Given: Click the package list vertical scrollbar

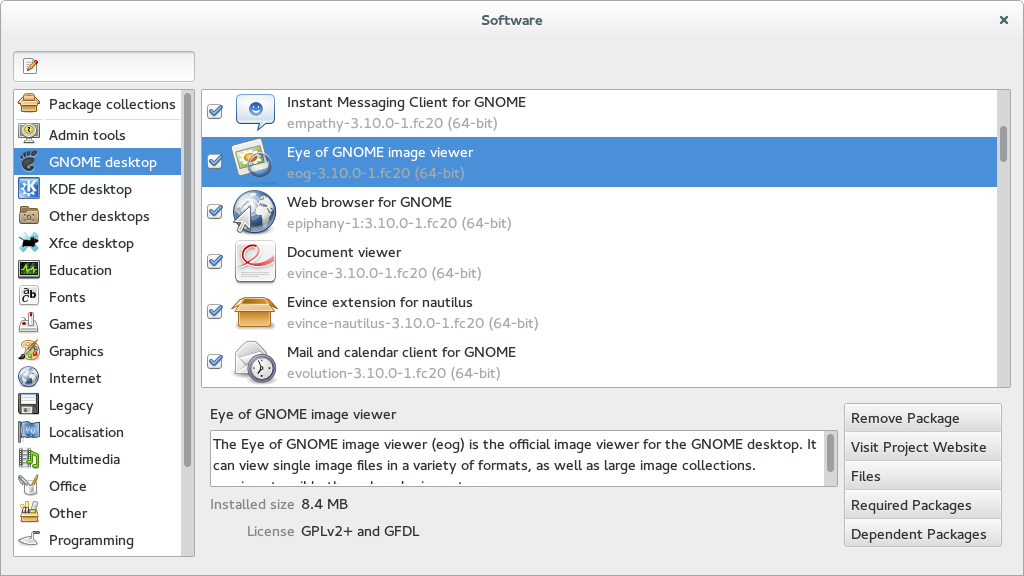Looking at the screenshot, I should coord(1003,145).
